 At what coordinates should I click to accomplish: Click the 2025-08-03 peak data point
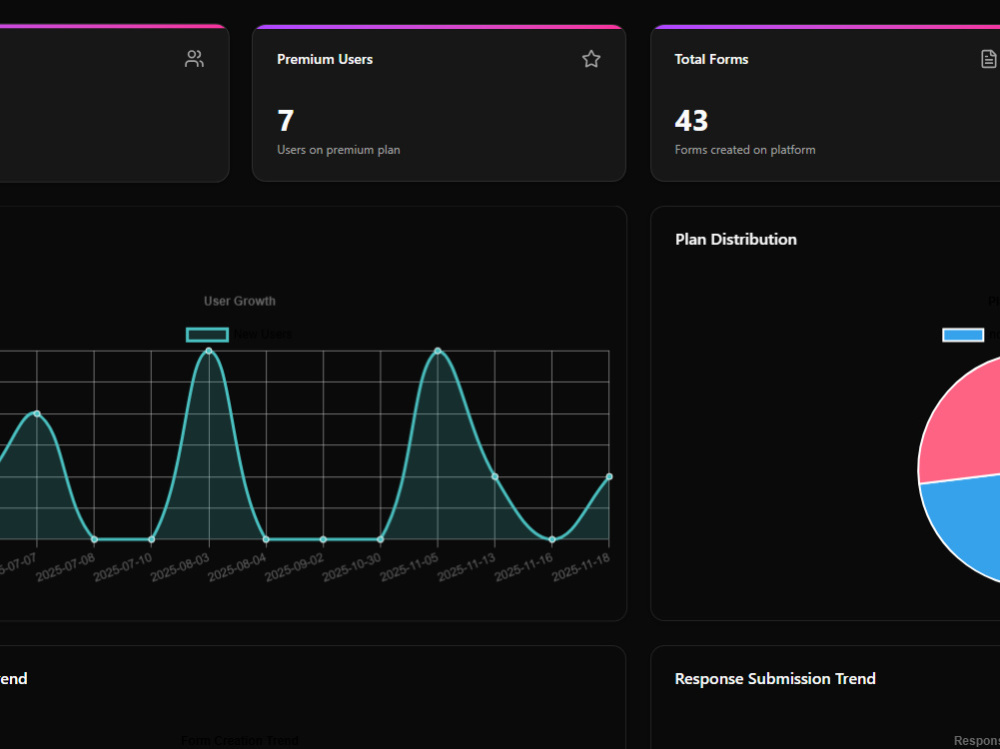click(x=209, y=351)
